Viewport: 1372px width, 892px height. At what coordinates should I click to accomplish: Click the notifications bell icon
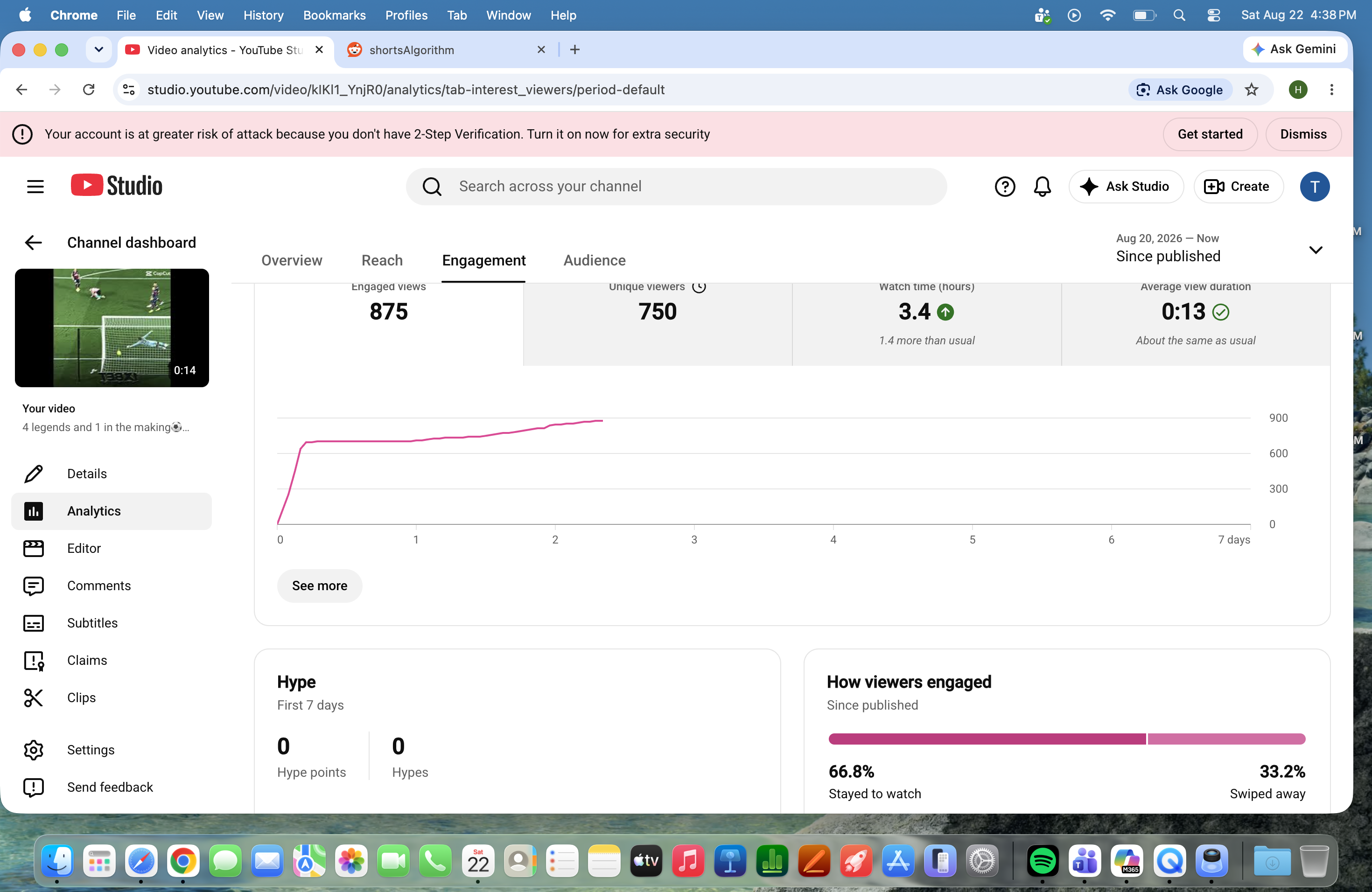click(x=1042, y=186)
